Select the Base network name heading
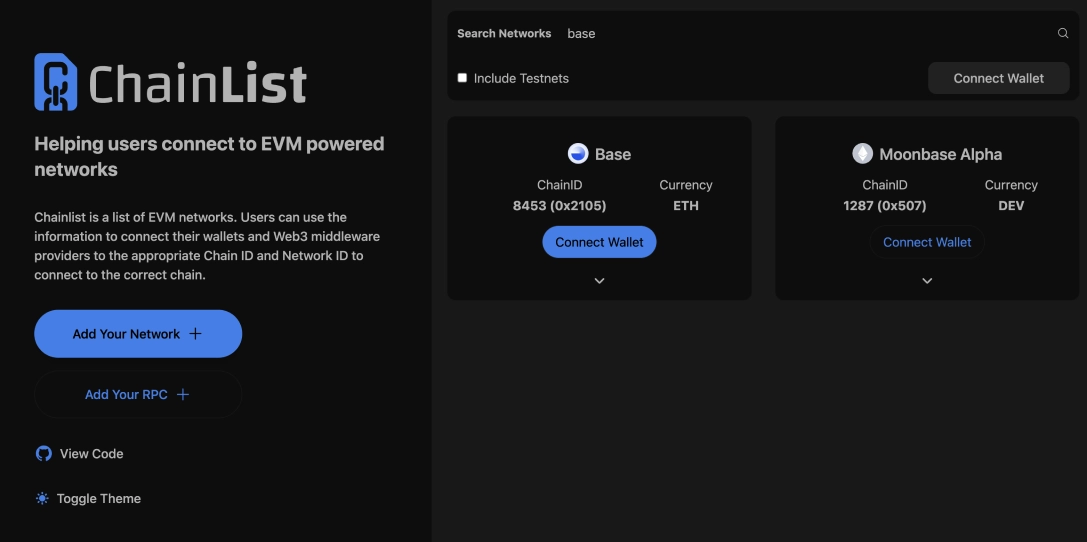This screenshot has height=542, width=1087. click(612, 154)
